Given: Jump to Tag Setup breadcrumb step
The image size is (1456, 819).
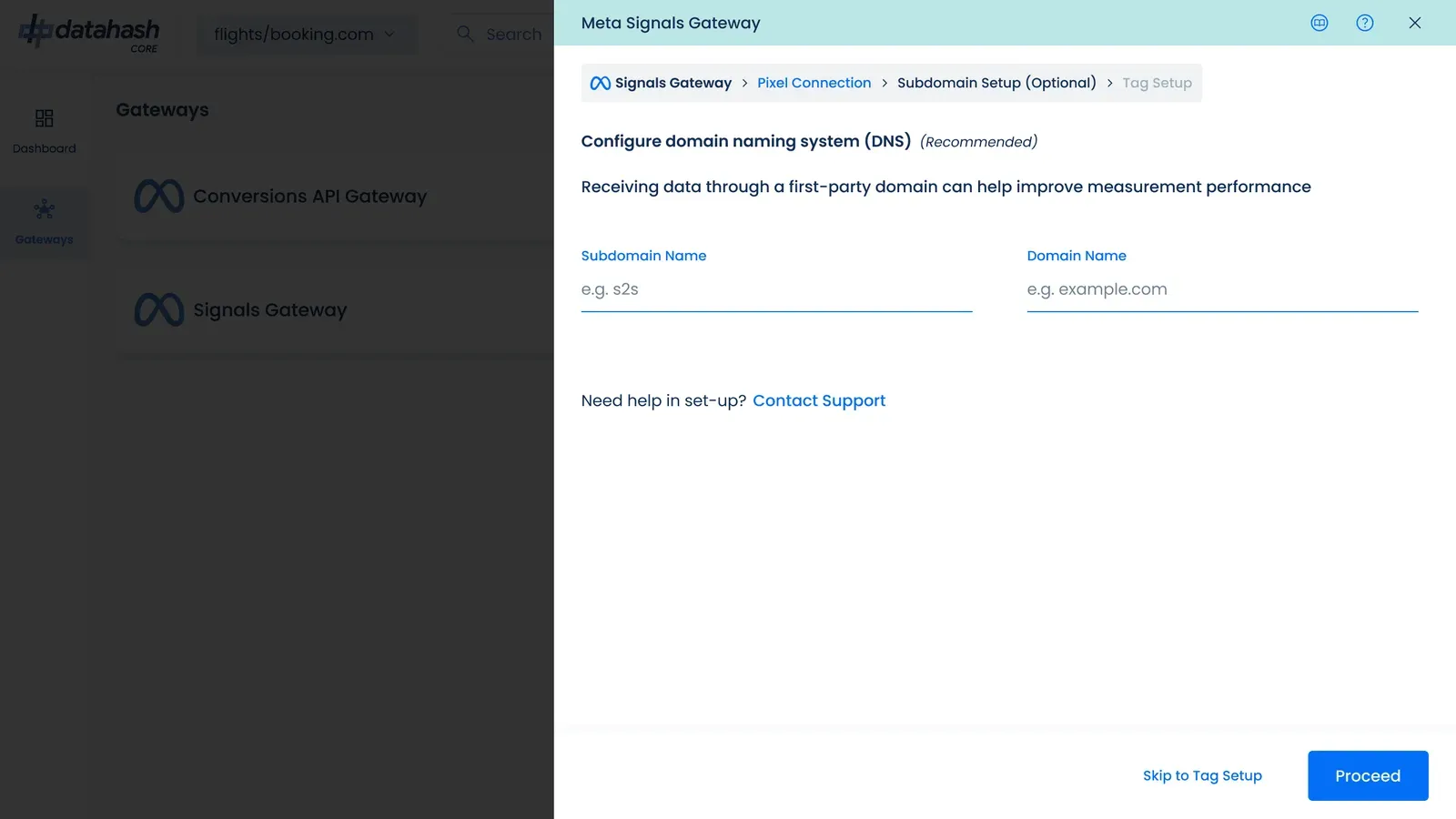Looking at the screenshot, I should coord(1157,83).
